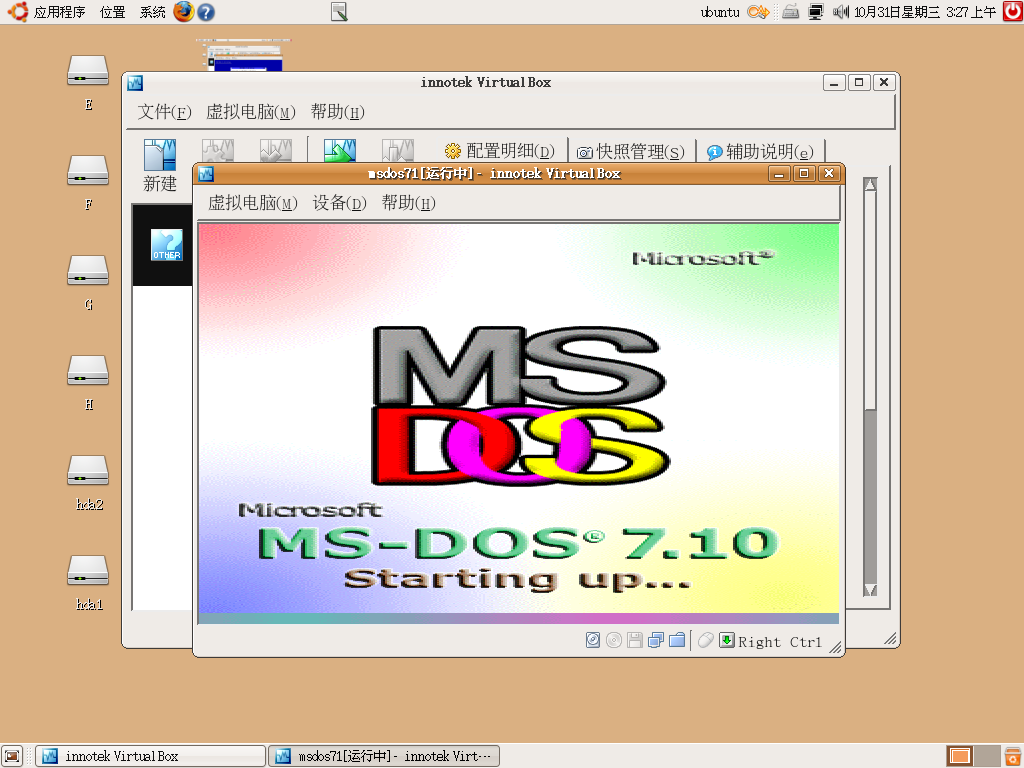This screenshot has width=1024, height=768.
Task: Open 文件(F) menu in VirtualBox manager
Action: (x=164, y=112)
